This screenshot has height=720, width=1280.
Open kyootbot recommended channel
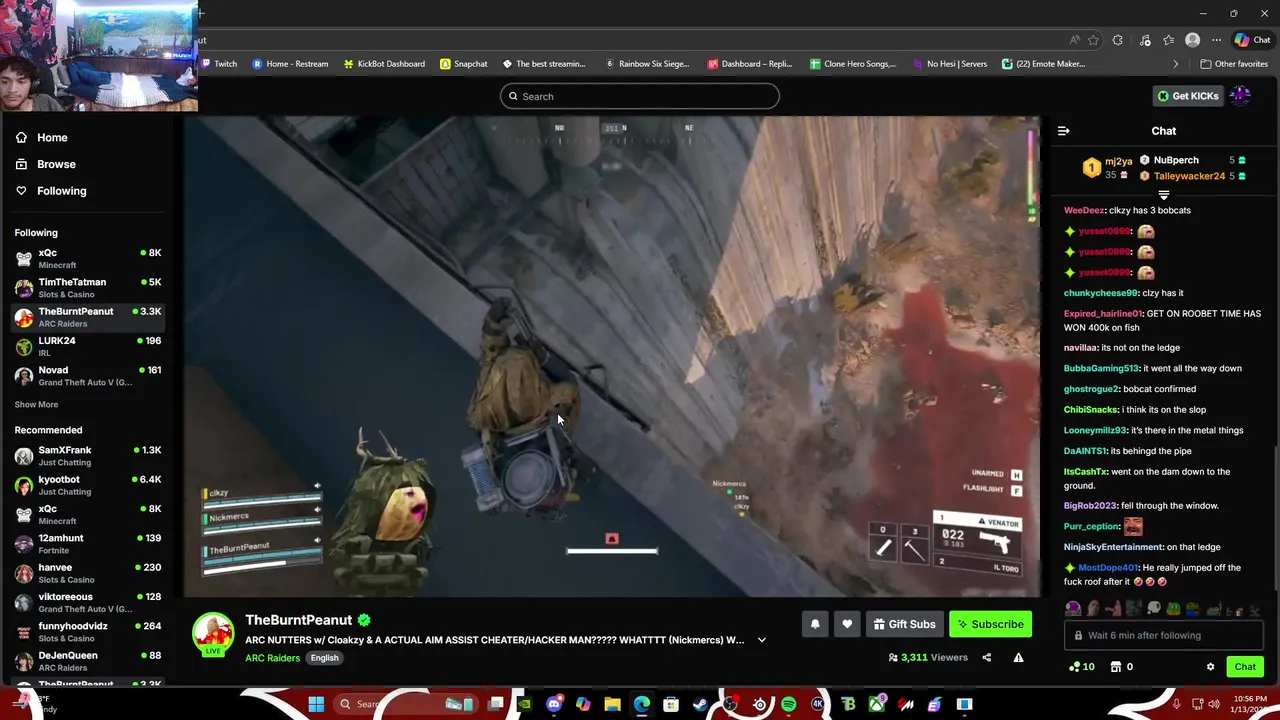coord(88,485)
